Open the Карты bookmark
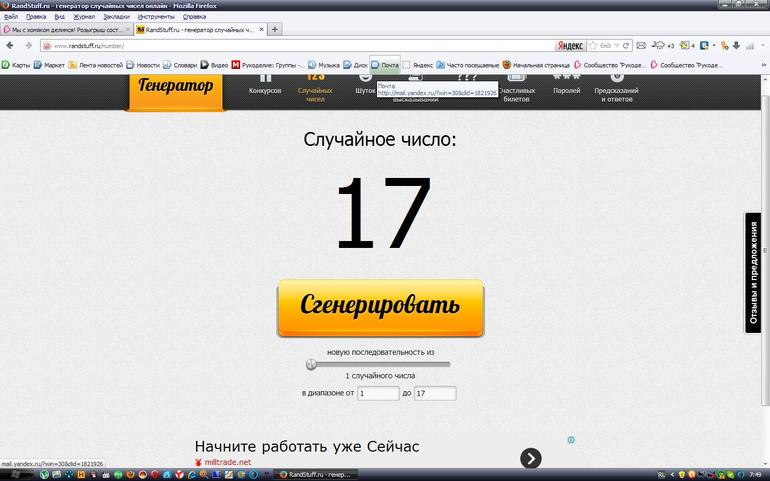 (16, 65)
